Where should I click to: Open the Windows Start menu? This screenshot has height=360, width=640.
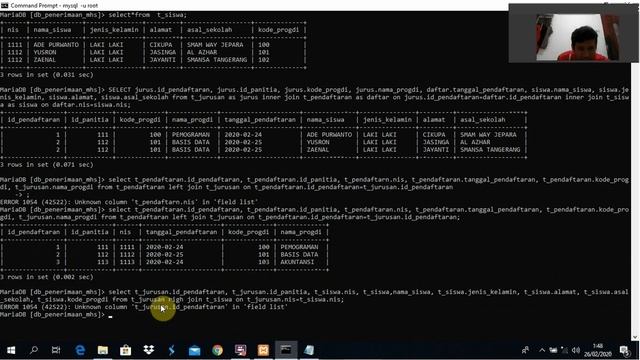pos(11,350)
